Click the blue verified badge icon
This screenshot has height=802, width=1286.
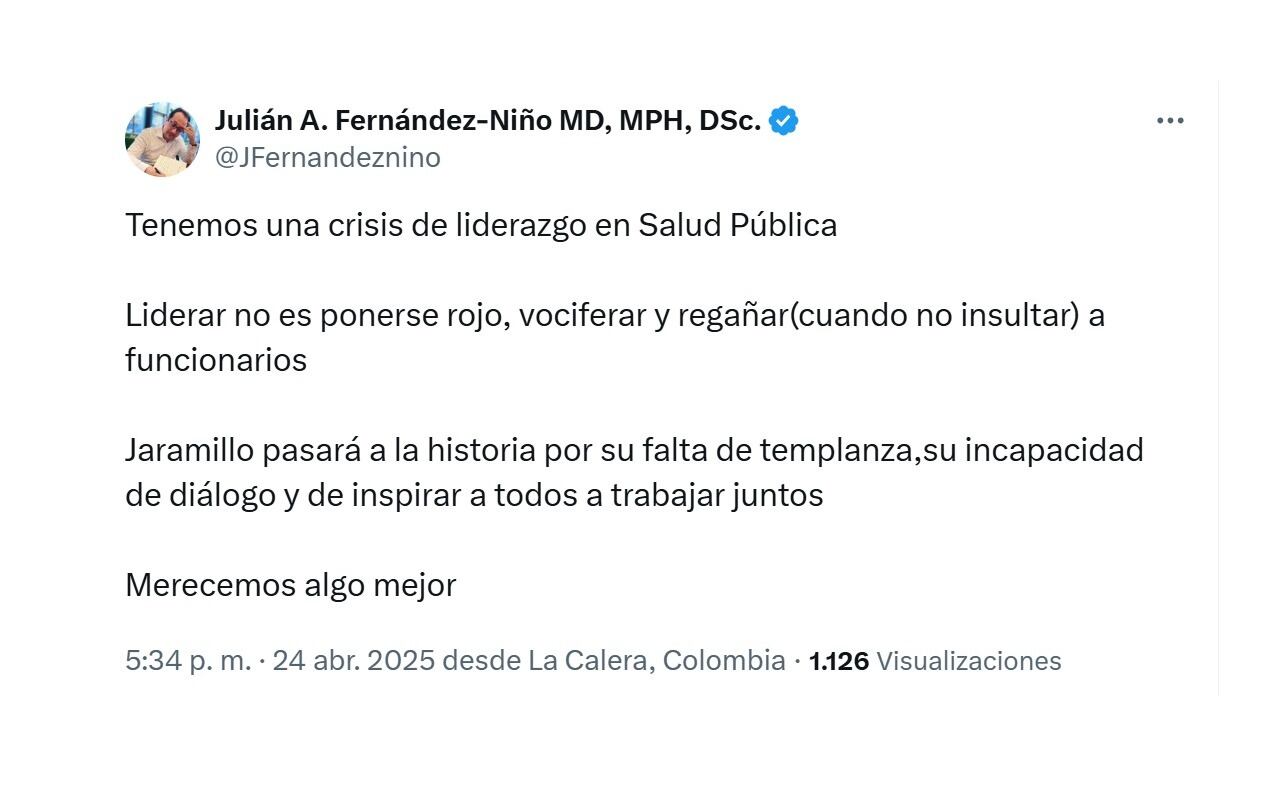(x=783, y=121)
